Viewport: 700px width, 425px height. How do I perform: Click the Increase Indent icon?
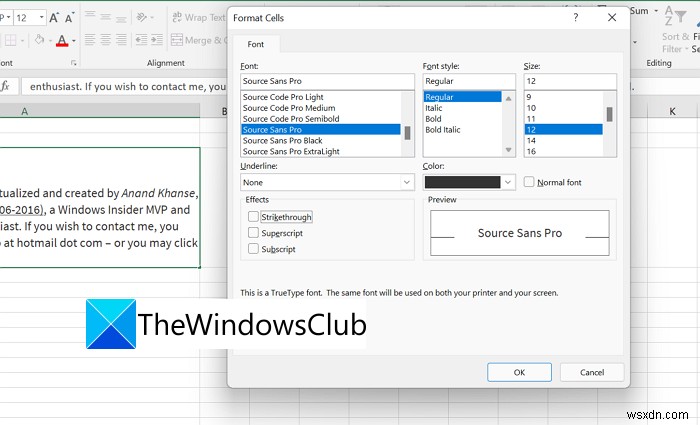pos(157,40)
